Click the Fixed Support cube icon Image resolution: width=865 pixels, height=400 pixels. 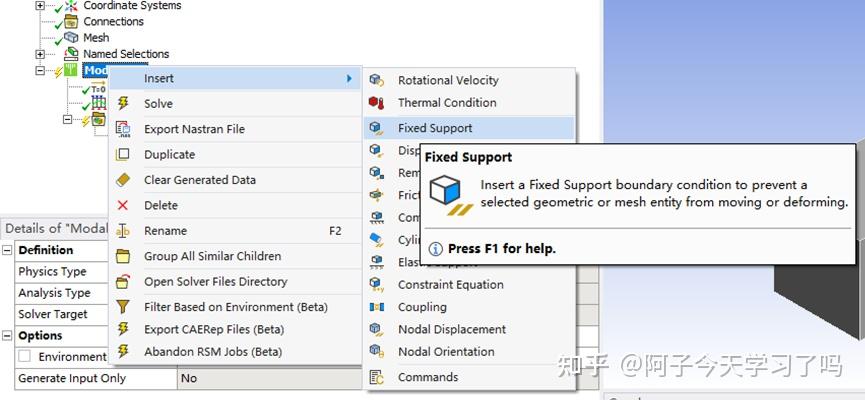pyautogui.click(x=376, y=128)
